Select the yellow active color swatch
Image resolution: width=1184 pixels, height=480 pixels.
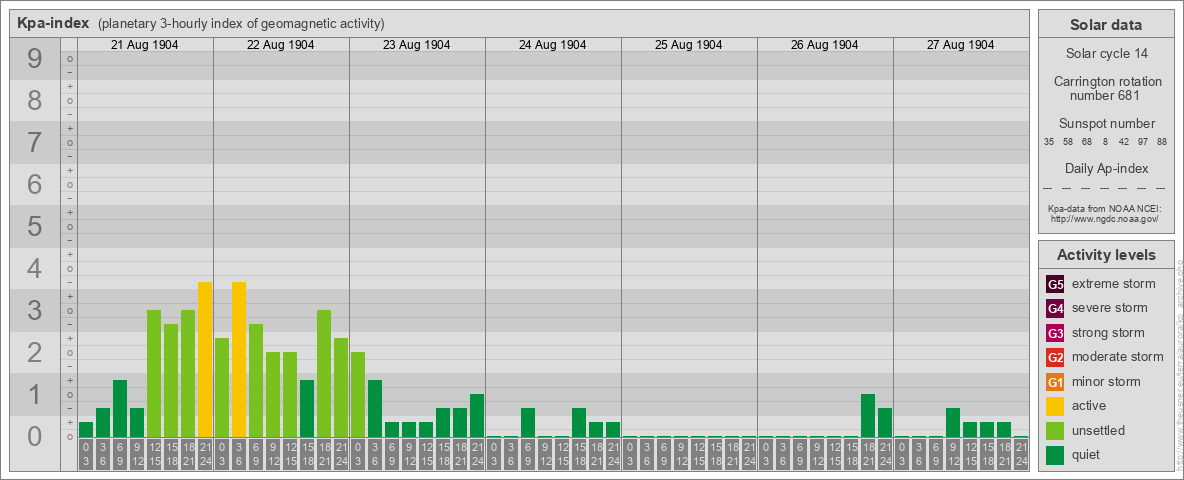[1055, 406]
